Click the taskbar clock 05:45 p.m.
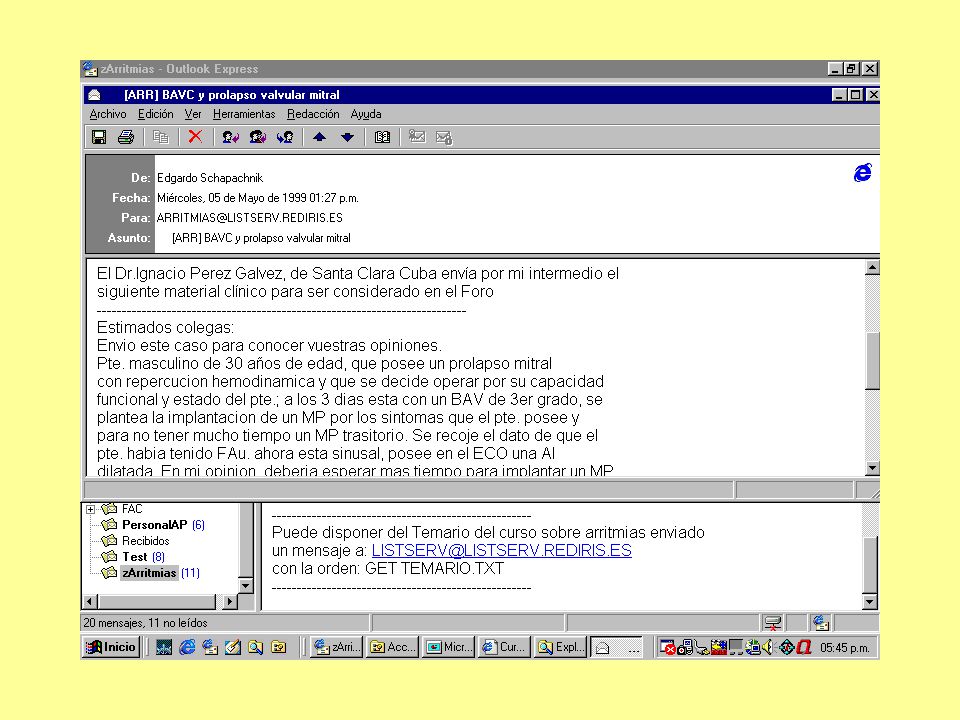 click(x=844, y=648)
